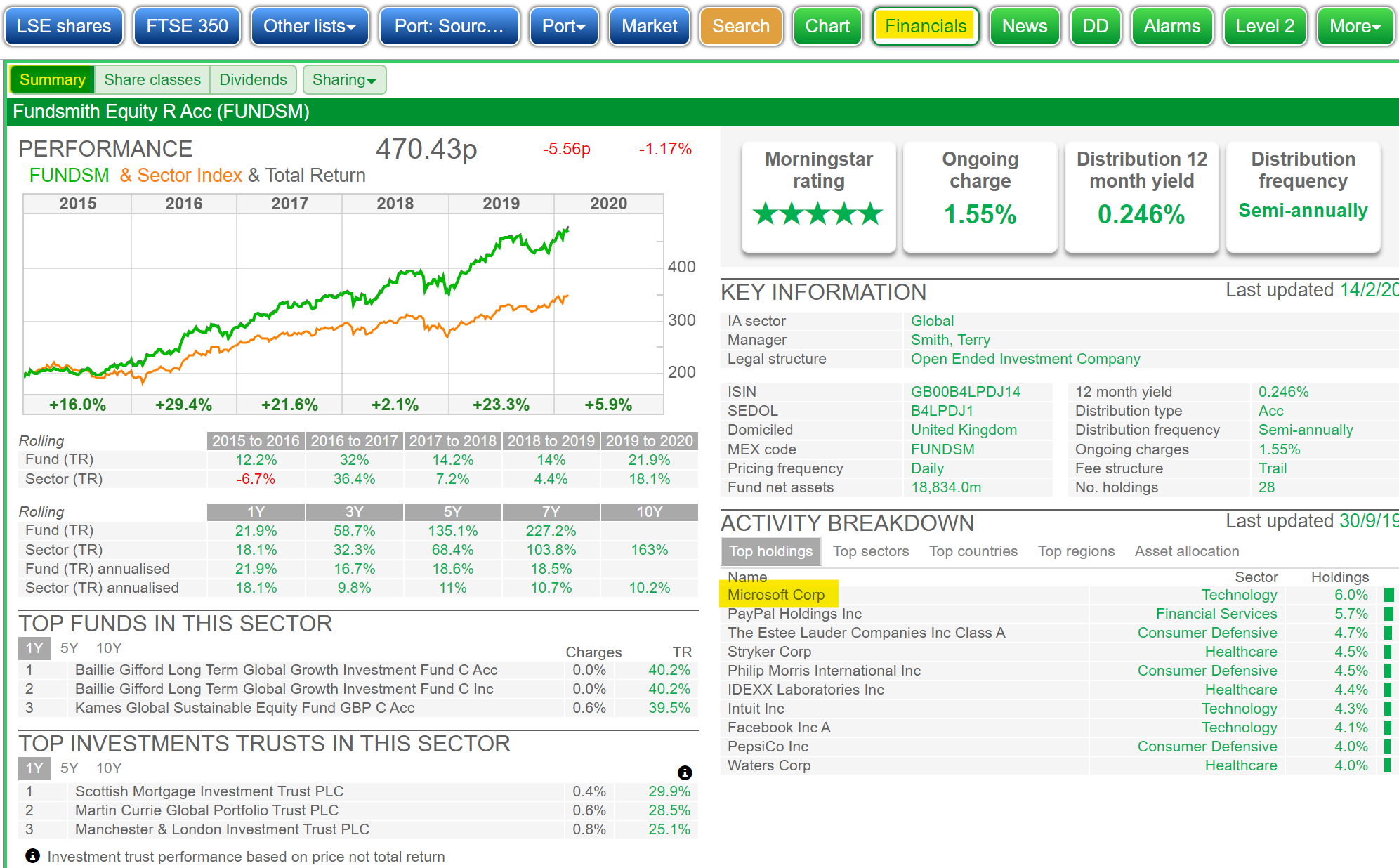Screen dimensions: 1399x868
Task: Click the green holdings bar for Microsoft Corp
Action: (x=1388, y=595)
